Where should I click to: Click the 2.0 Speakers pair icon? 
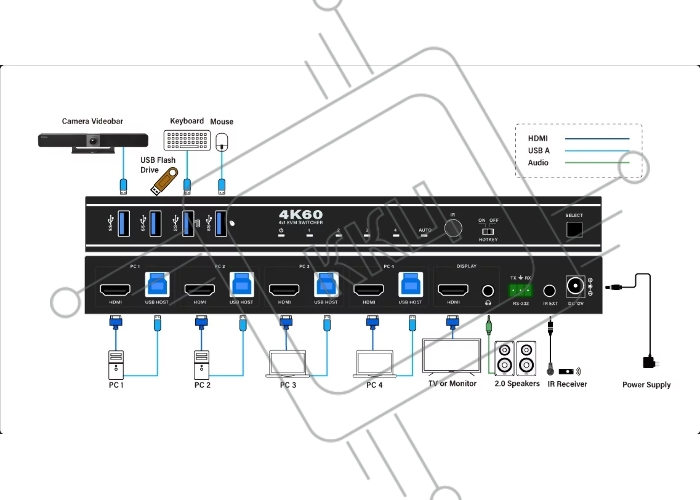[516, 358]
